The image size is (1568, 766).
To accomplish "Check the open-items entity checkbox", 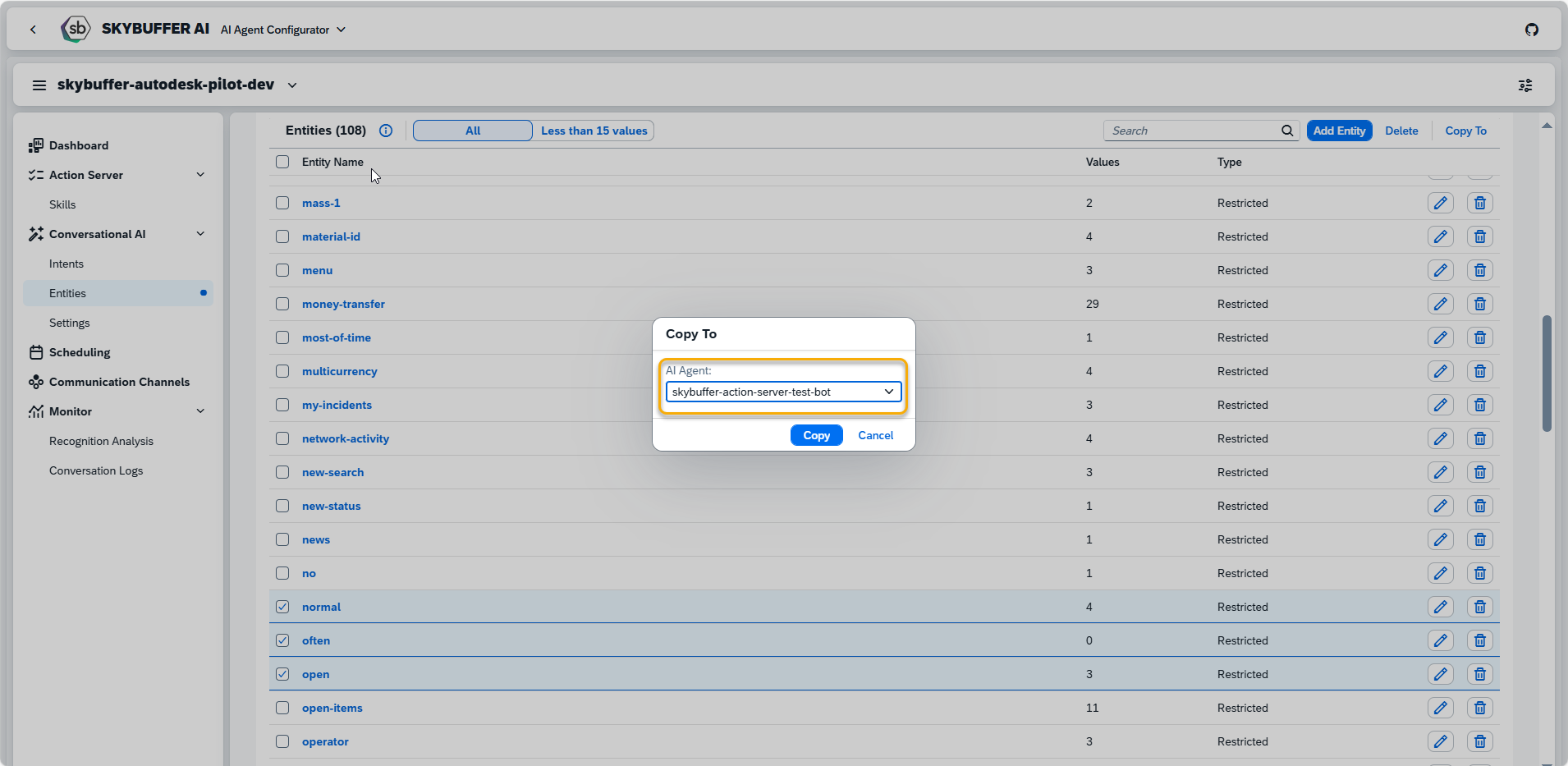I will click(x=282, y=708).
